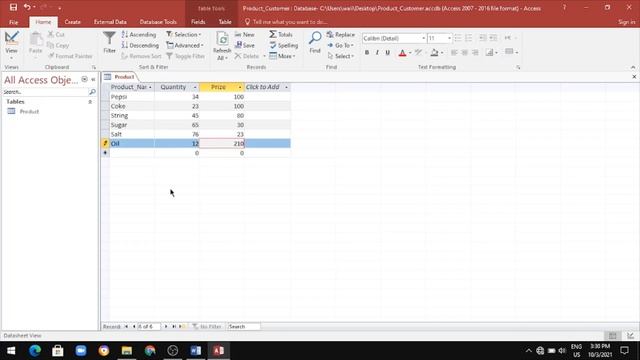Click search magnifier in navigation pane
The height and width of the screenshot is (360, 640).
click(x=92, y=92)
